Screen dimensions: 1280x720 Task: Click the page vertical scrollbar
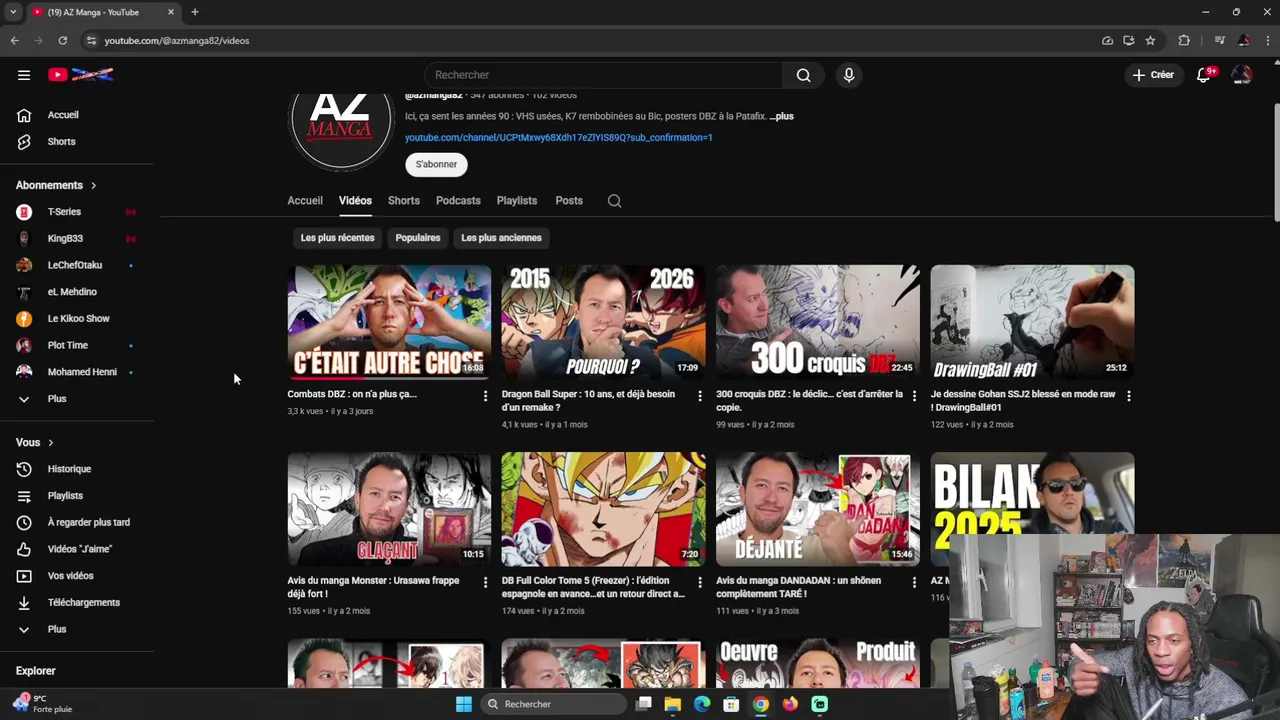pos(1276,162)
